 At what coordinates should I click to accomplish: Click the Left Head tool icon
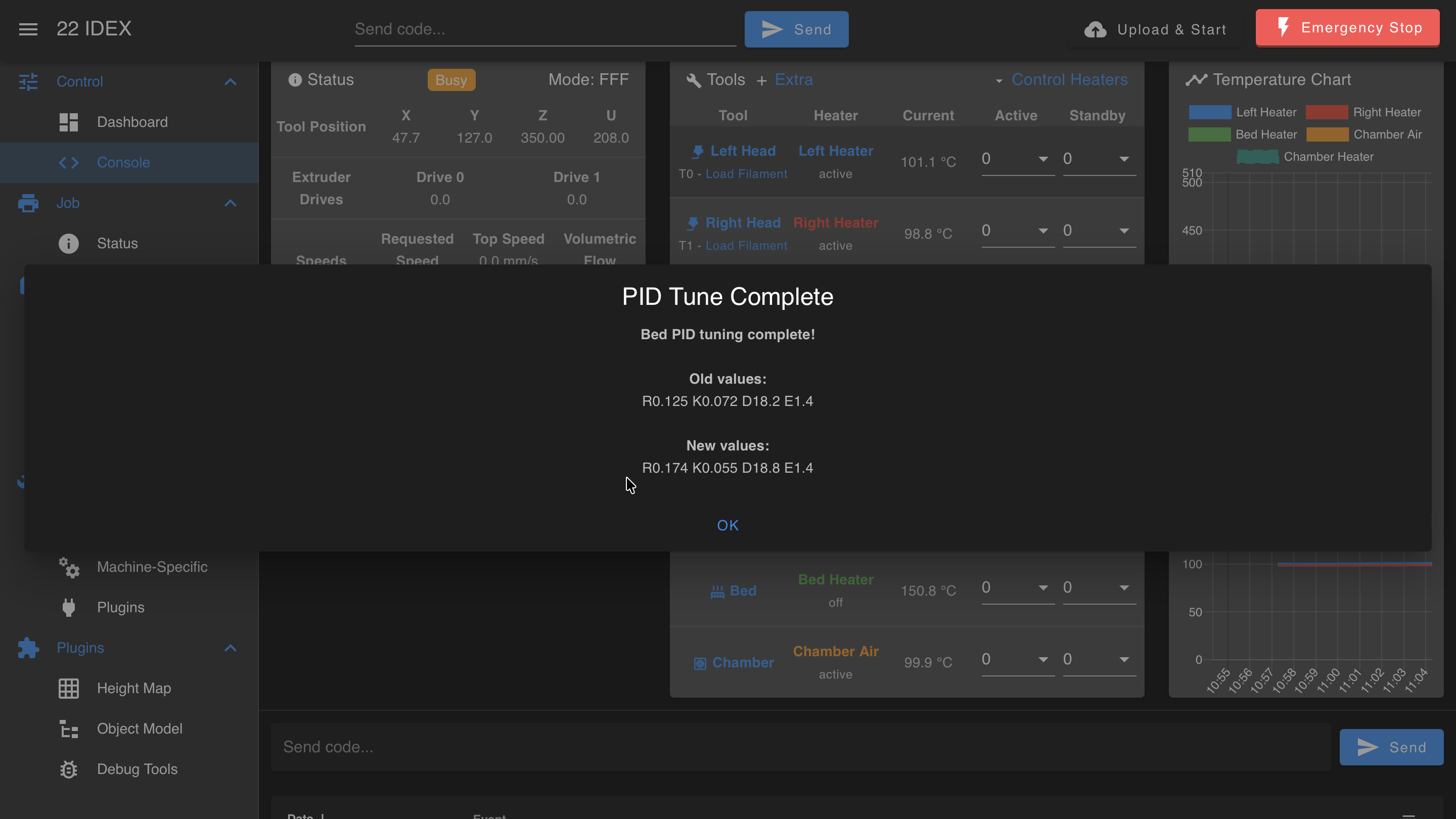tap(698, 152)
